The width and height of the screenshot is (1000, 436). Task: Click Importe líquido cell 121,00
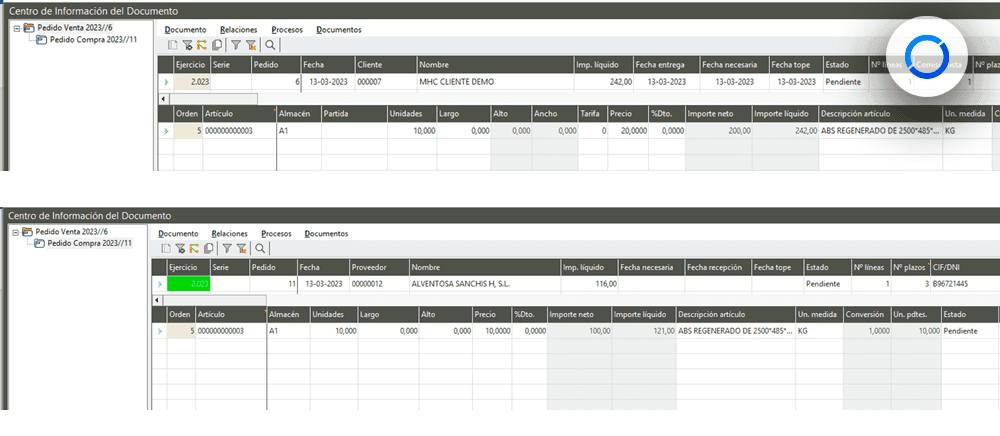[x=644, y=331]
